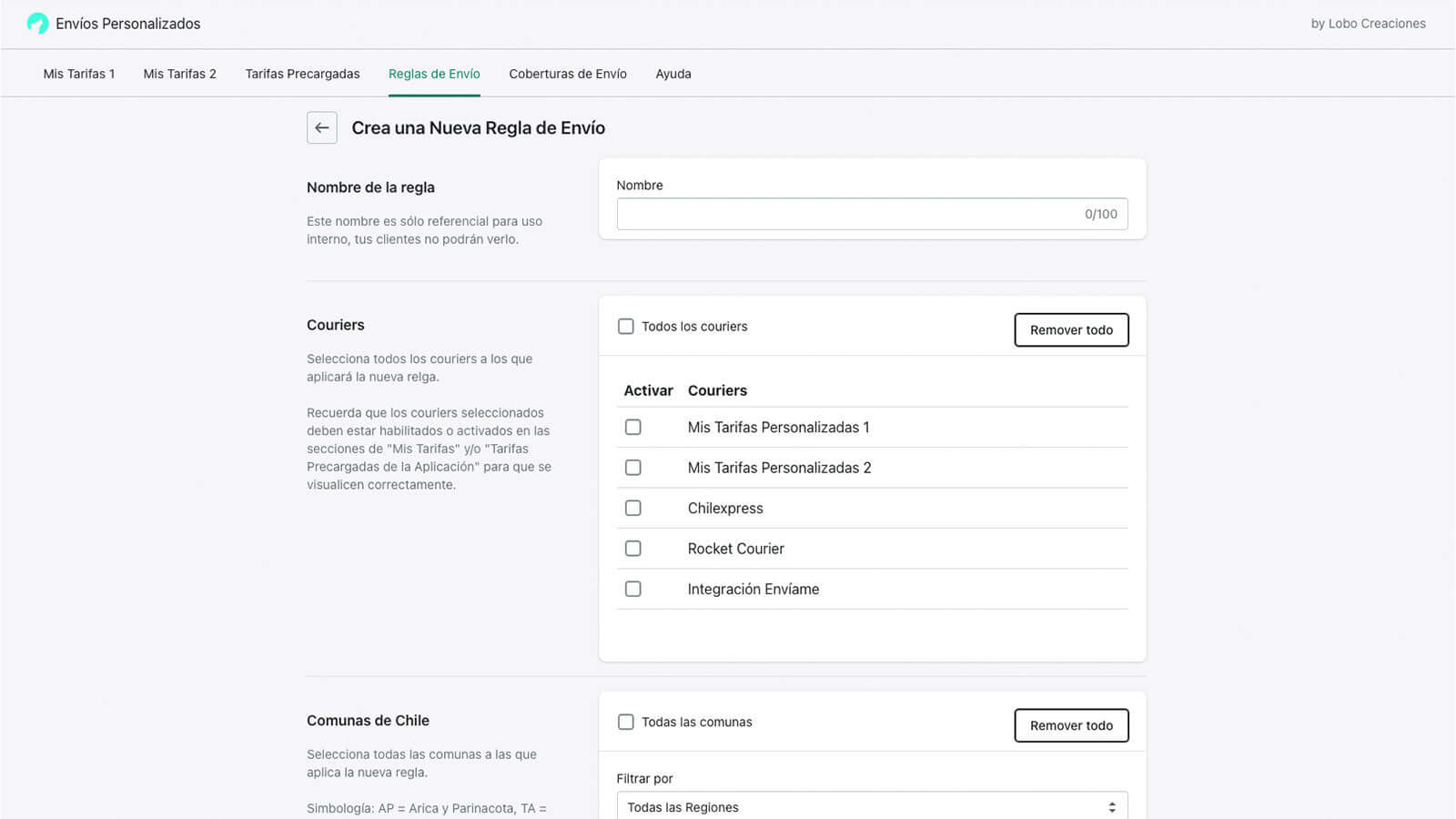1456x819 pixels.
Task: Click the Envíos Personalizados logo icon
Action: (36, 23)
